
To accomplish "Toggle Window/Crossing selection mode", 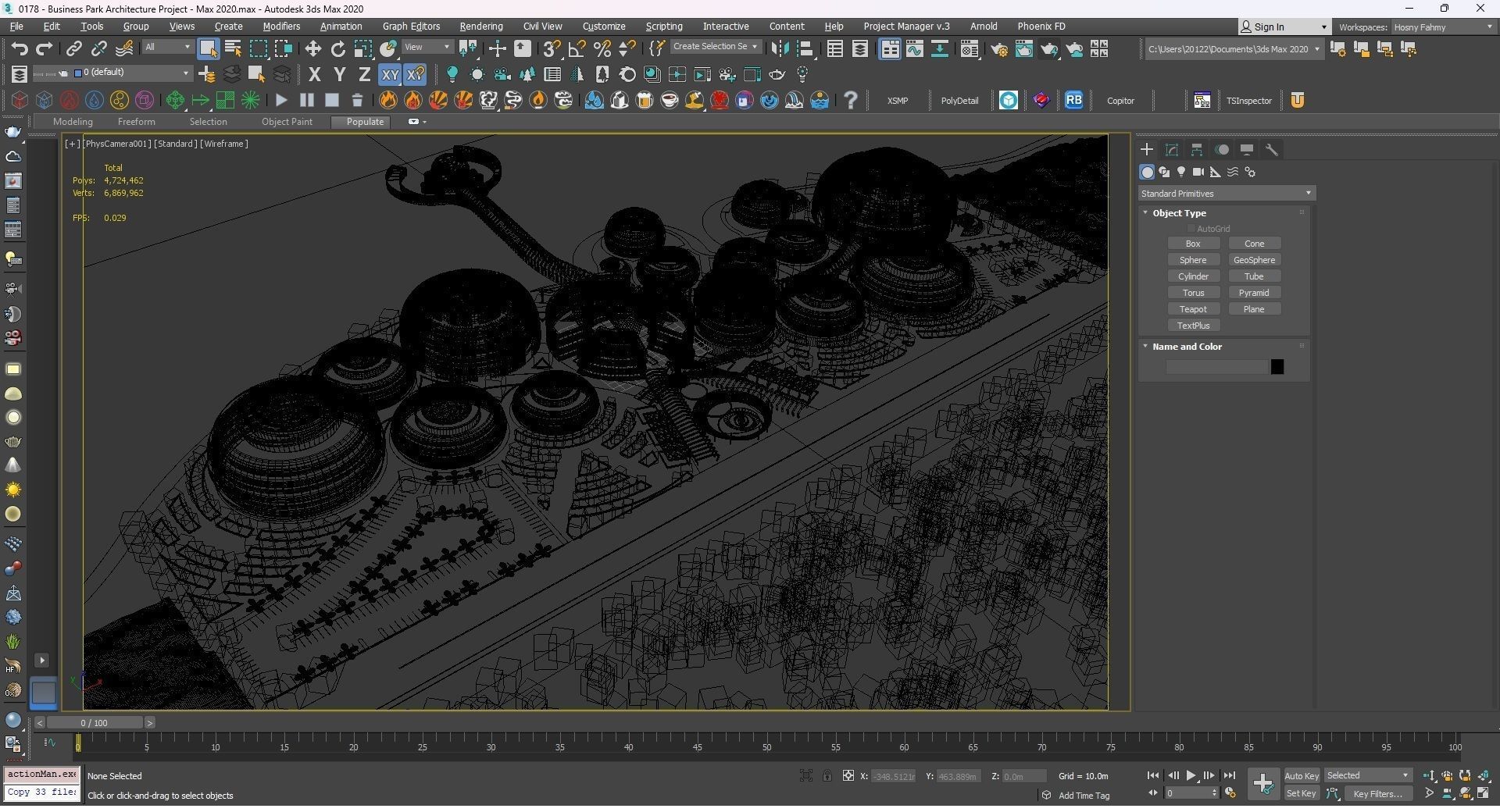I will 283,49.
